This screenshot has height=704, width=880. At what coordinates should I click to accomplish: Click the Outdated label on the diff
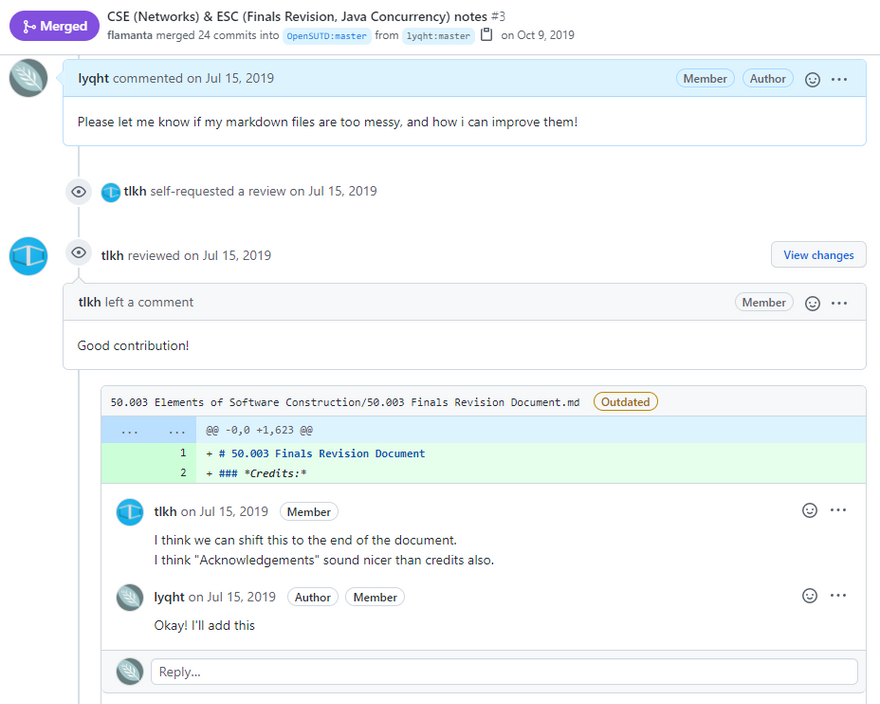pos(625,402)
